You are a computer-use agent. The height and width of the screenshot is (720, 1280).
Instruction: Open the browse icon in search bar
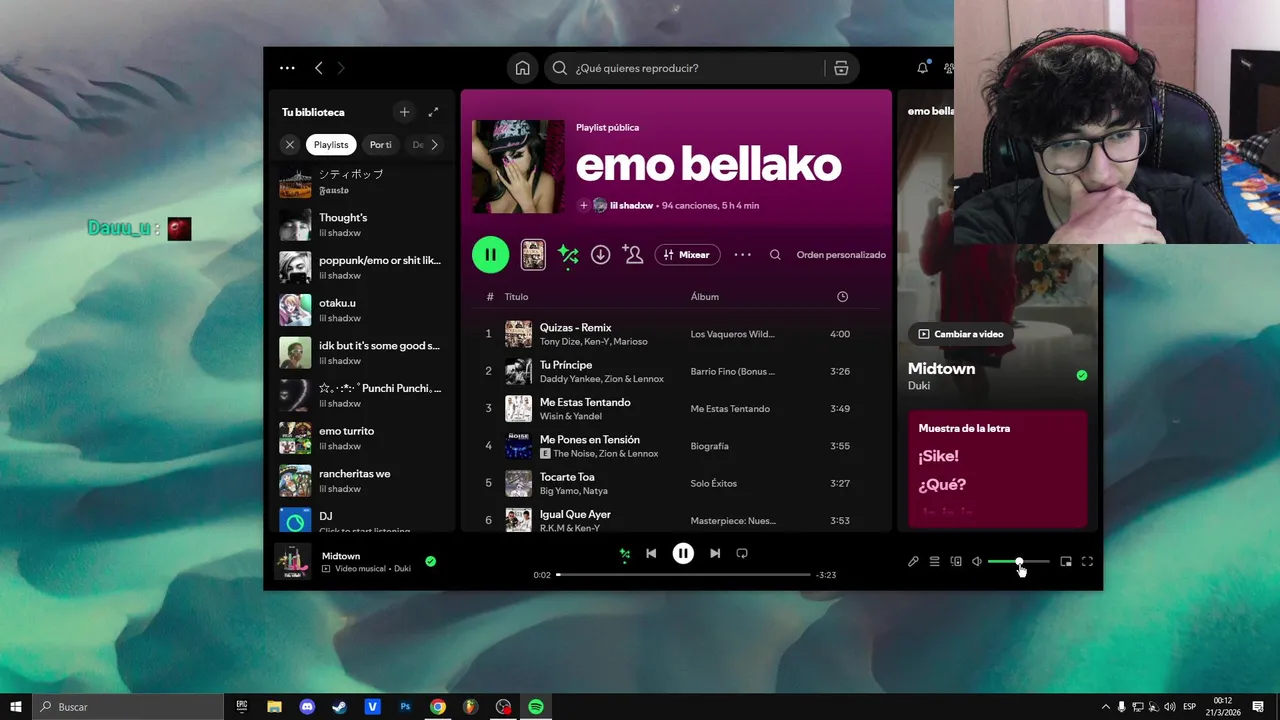841,68
